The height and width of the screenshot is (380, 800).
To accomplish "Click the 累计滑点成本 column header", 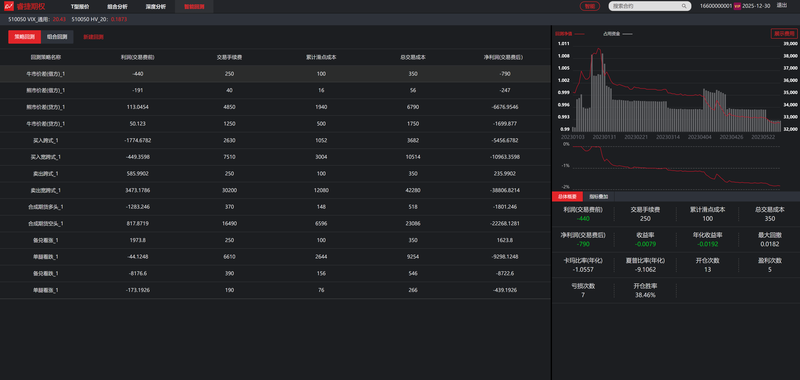I will [x=321, y=57].
